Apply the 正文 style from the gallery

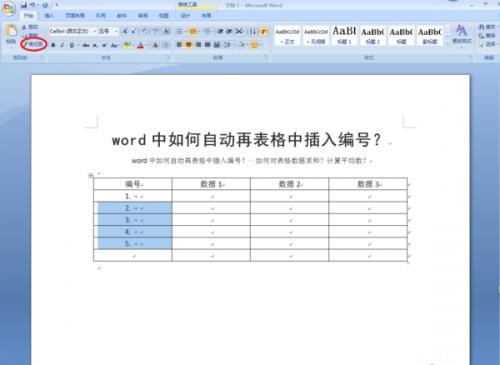pos(287,36)
